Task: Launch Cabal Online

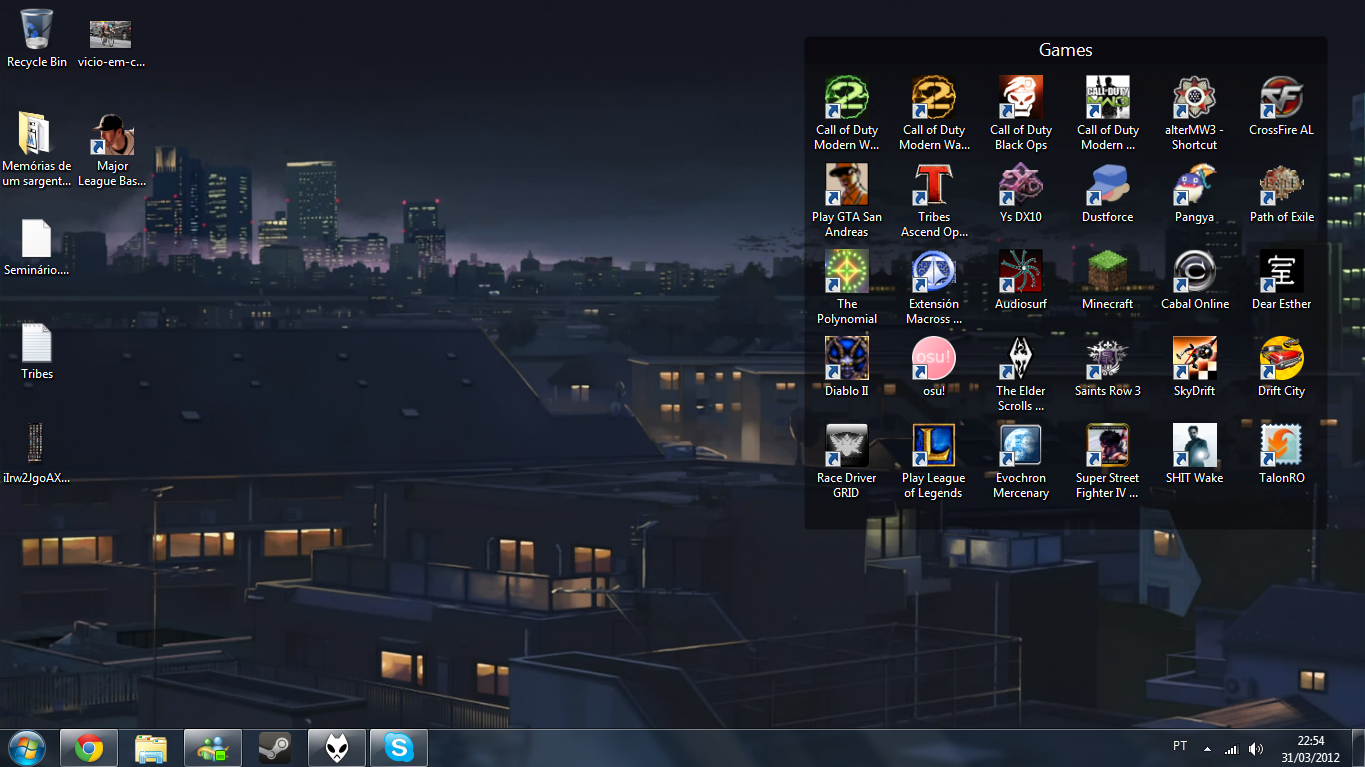Action: point(1194,272)
